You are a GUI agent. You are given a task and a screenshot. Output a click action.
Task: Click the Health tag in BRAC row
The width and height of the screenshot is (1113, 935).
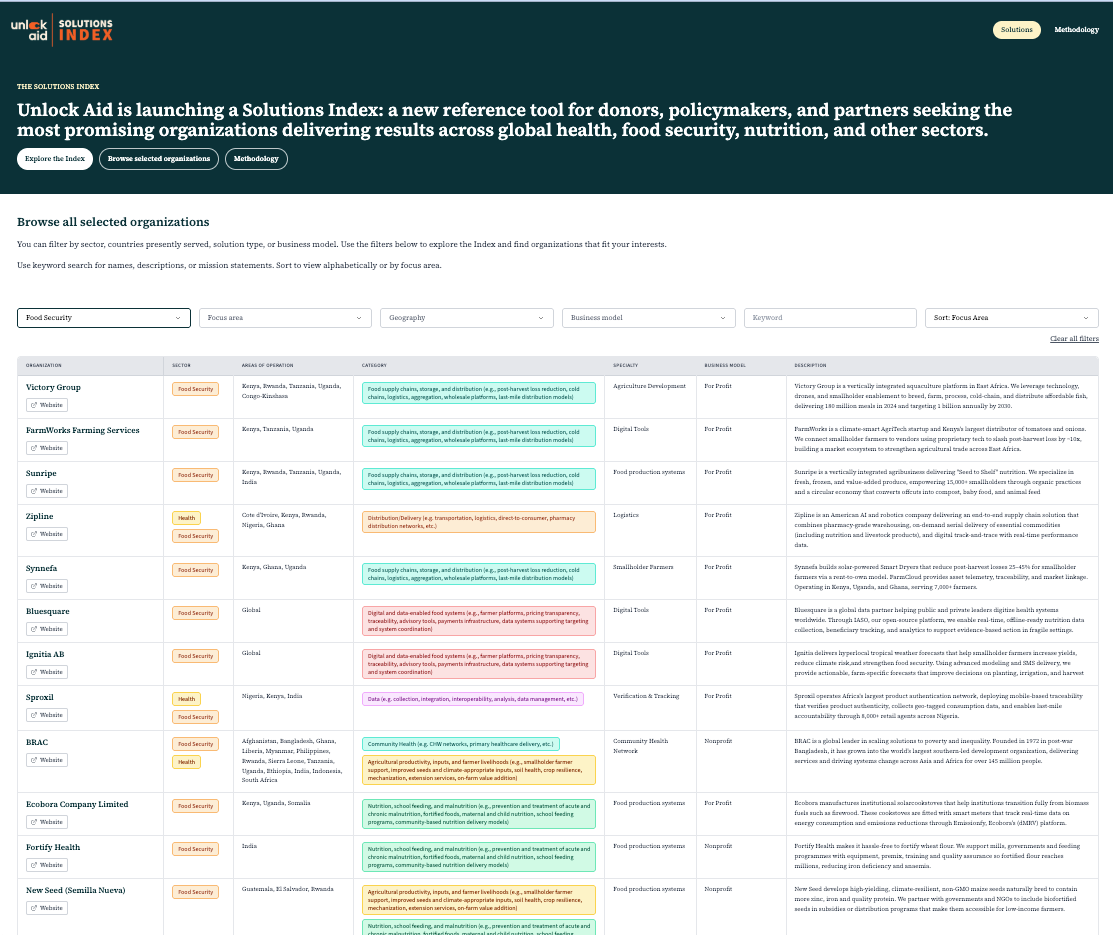(187, 762)
